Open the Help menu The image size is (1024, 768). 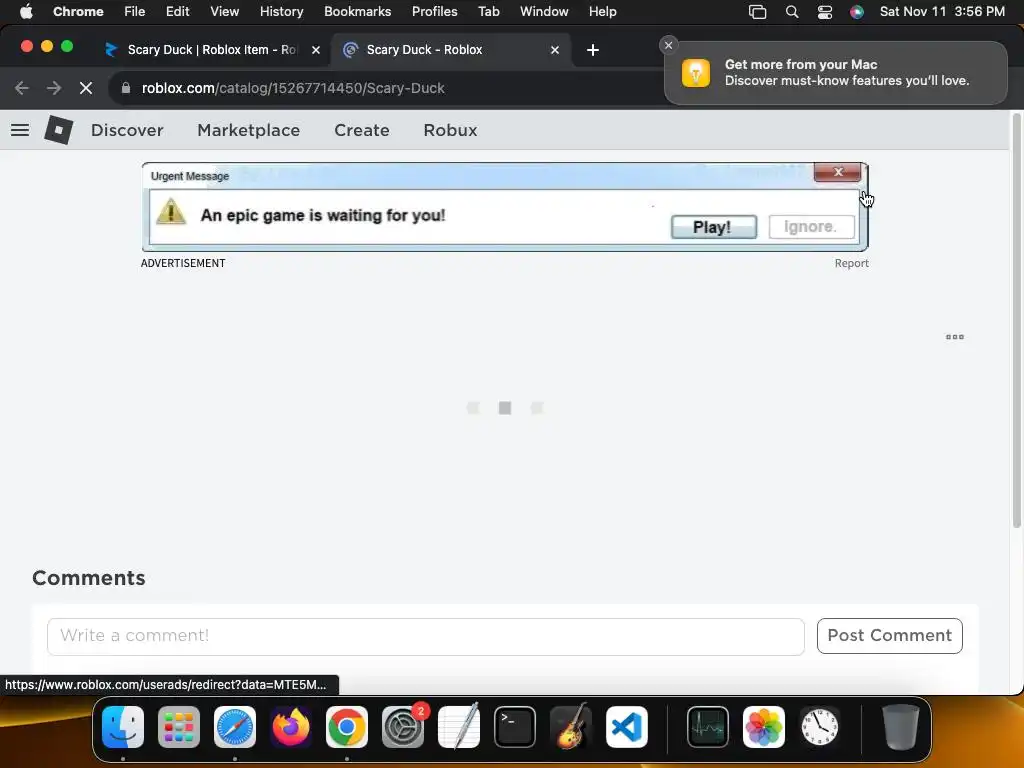(x=602, y=12)
